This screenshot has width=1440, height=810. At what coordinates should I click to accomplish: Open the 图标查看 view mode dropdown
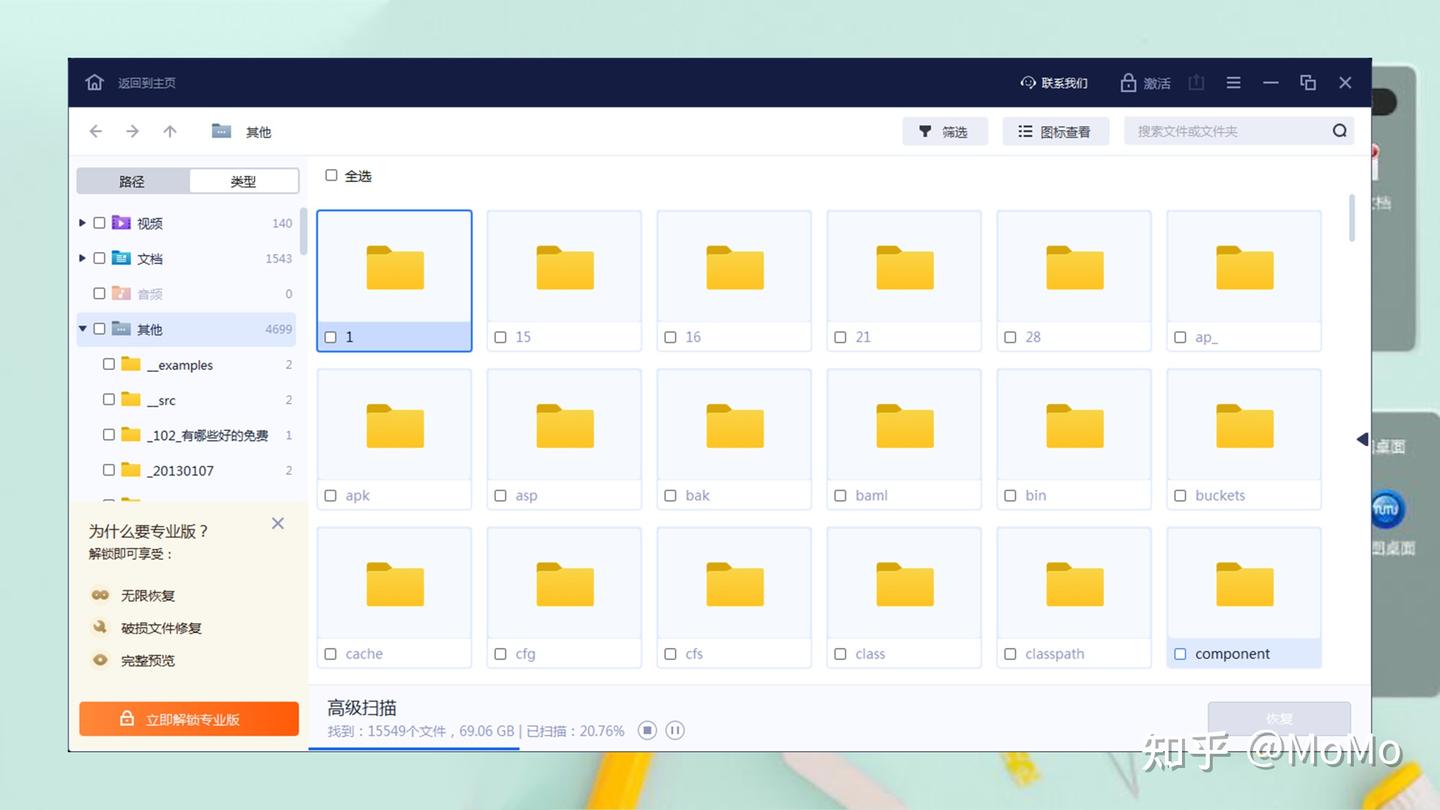coord(1056,131)
